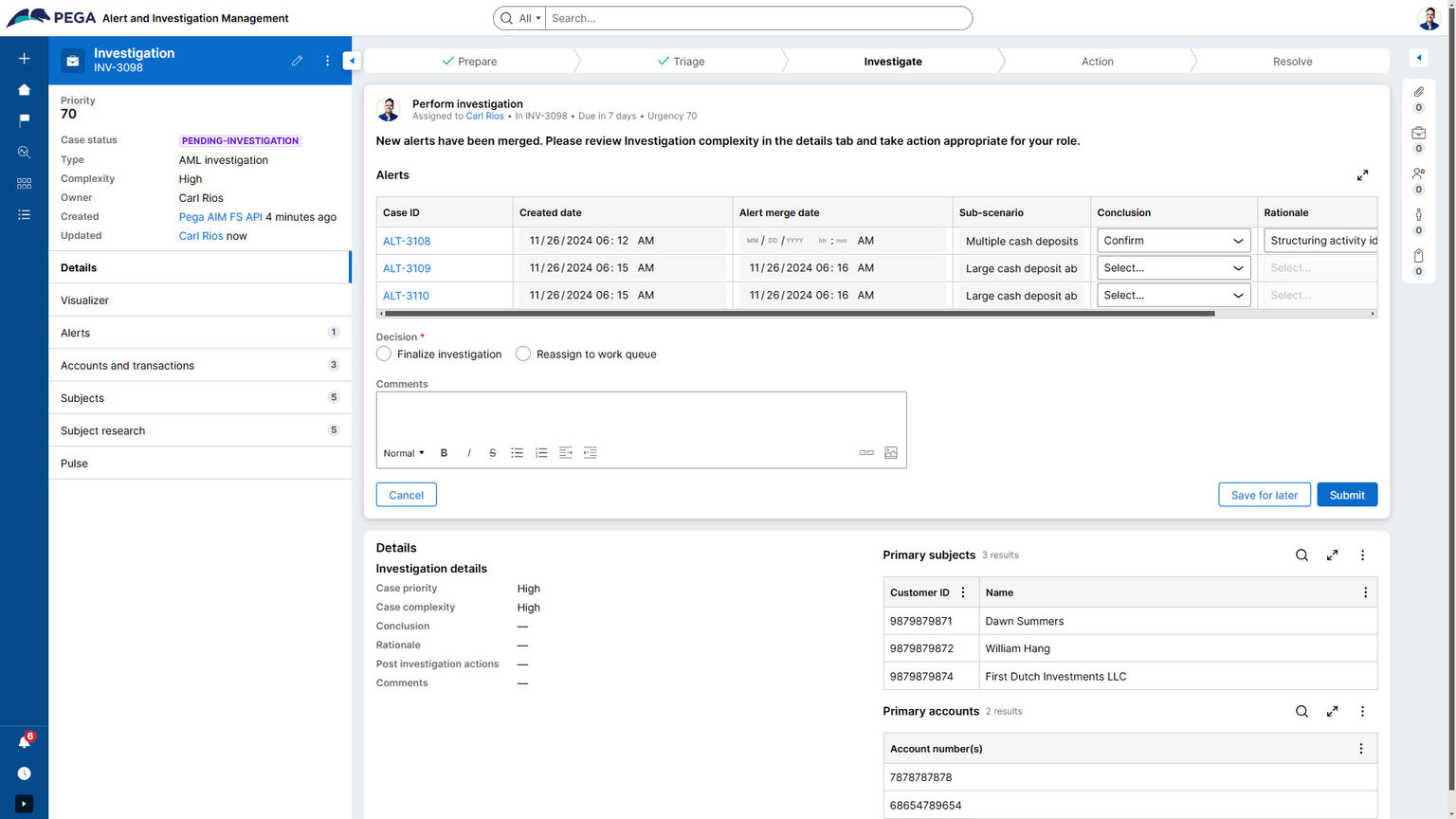Screen dimensions: 1456x819
Task: Click inside the Comments text area
Action: pos(641,417)
